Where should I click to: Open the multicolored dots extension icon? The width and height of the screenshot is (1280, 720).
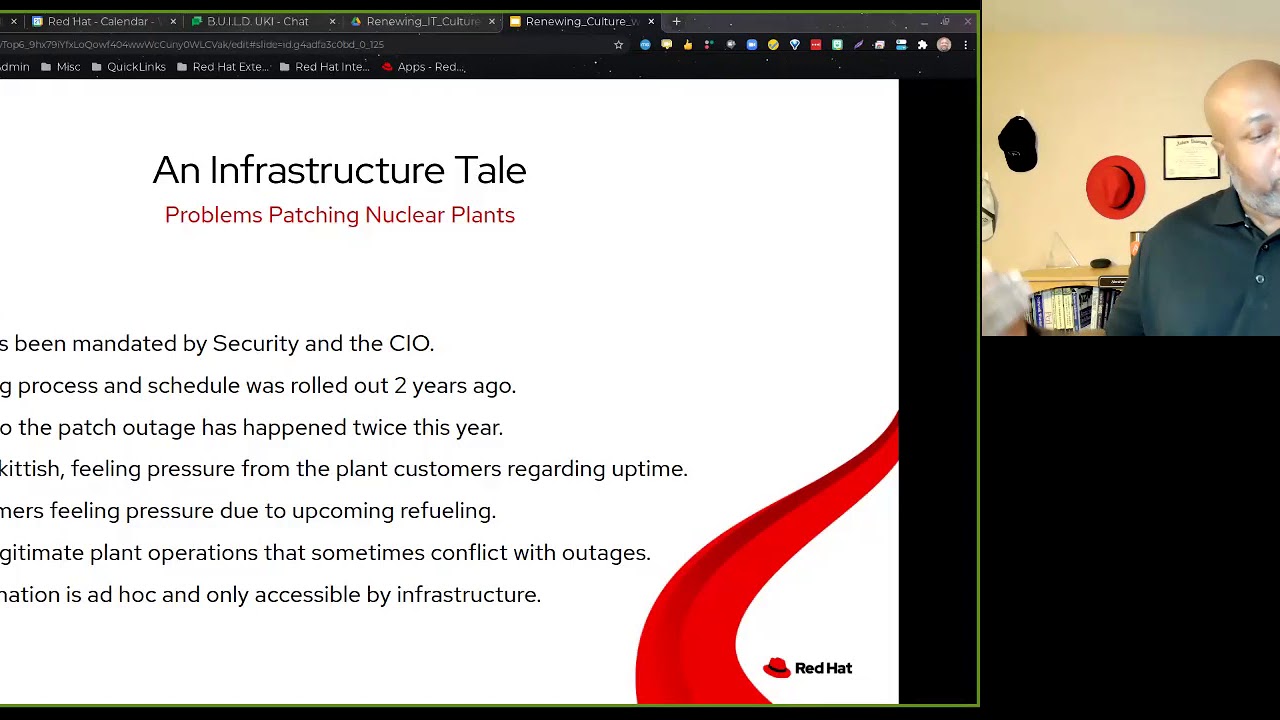(709, 45)
